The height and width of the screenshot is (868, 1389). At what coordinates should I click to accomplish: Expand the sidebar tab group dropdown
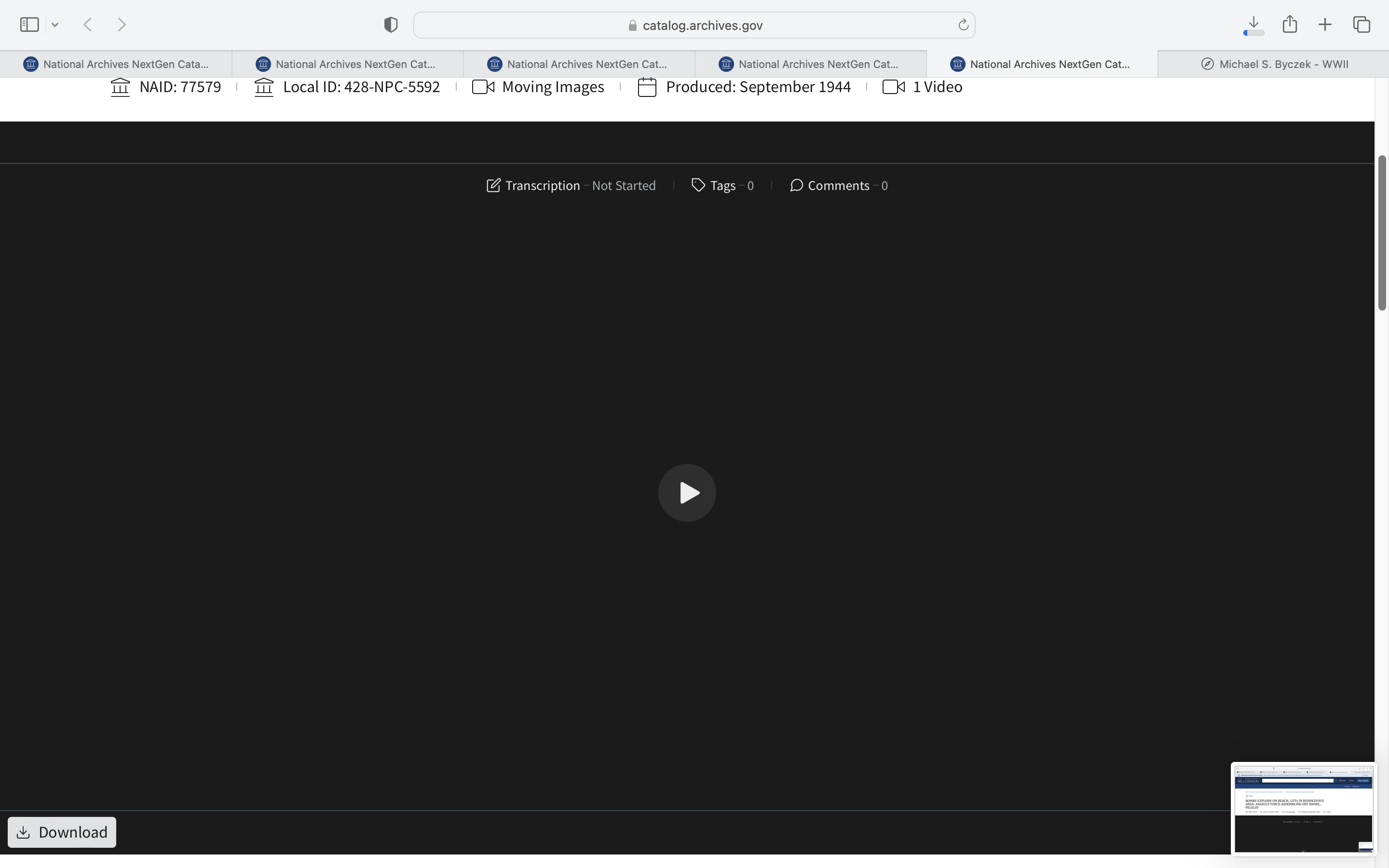55,25
